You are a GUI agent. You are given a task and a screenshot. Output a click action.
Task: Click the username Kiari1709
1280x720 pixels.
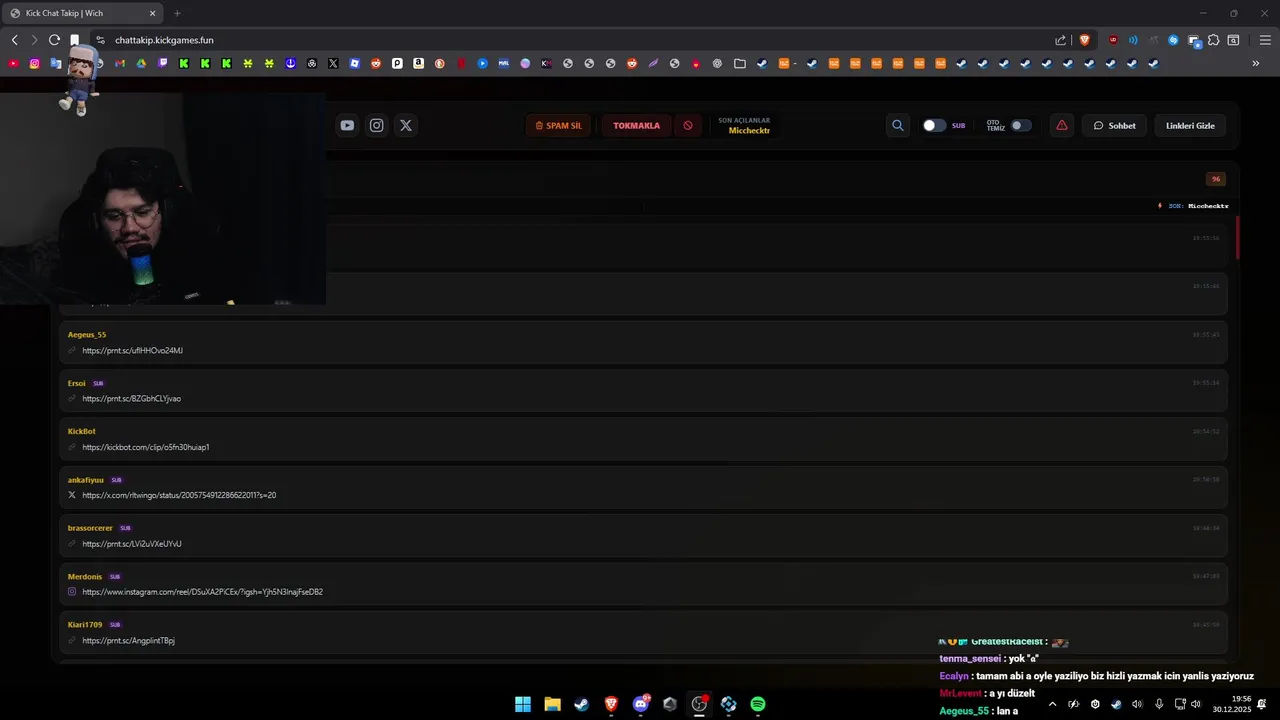click(x=85, y=624)
